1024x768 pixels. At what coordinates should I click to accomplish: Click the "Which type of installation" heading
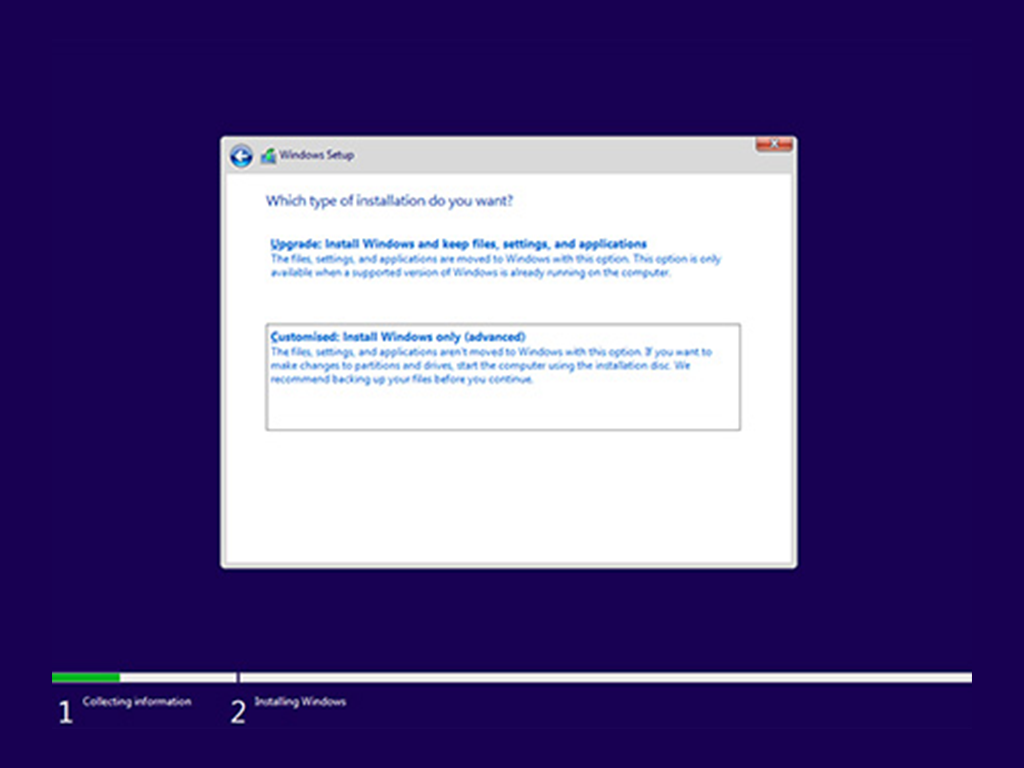coord(389,202)
